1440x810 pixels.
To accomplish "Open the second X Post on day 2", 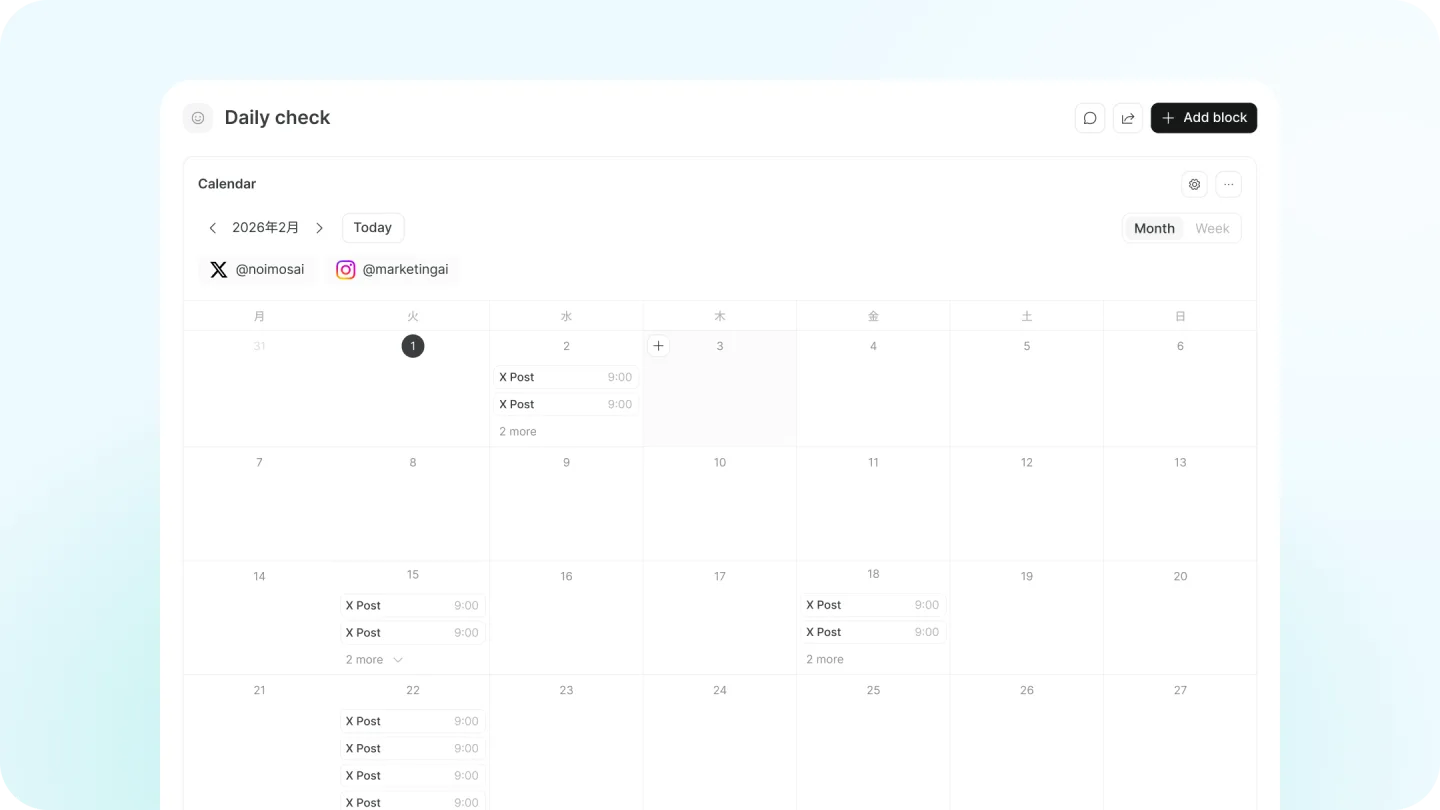I will [566, 404].
